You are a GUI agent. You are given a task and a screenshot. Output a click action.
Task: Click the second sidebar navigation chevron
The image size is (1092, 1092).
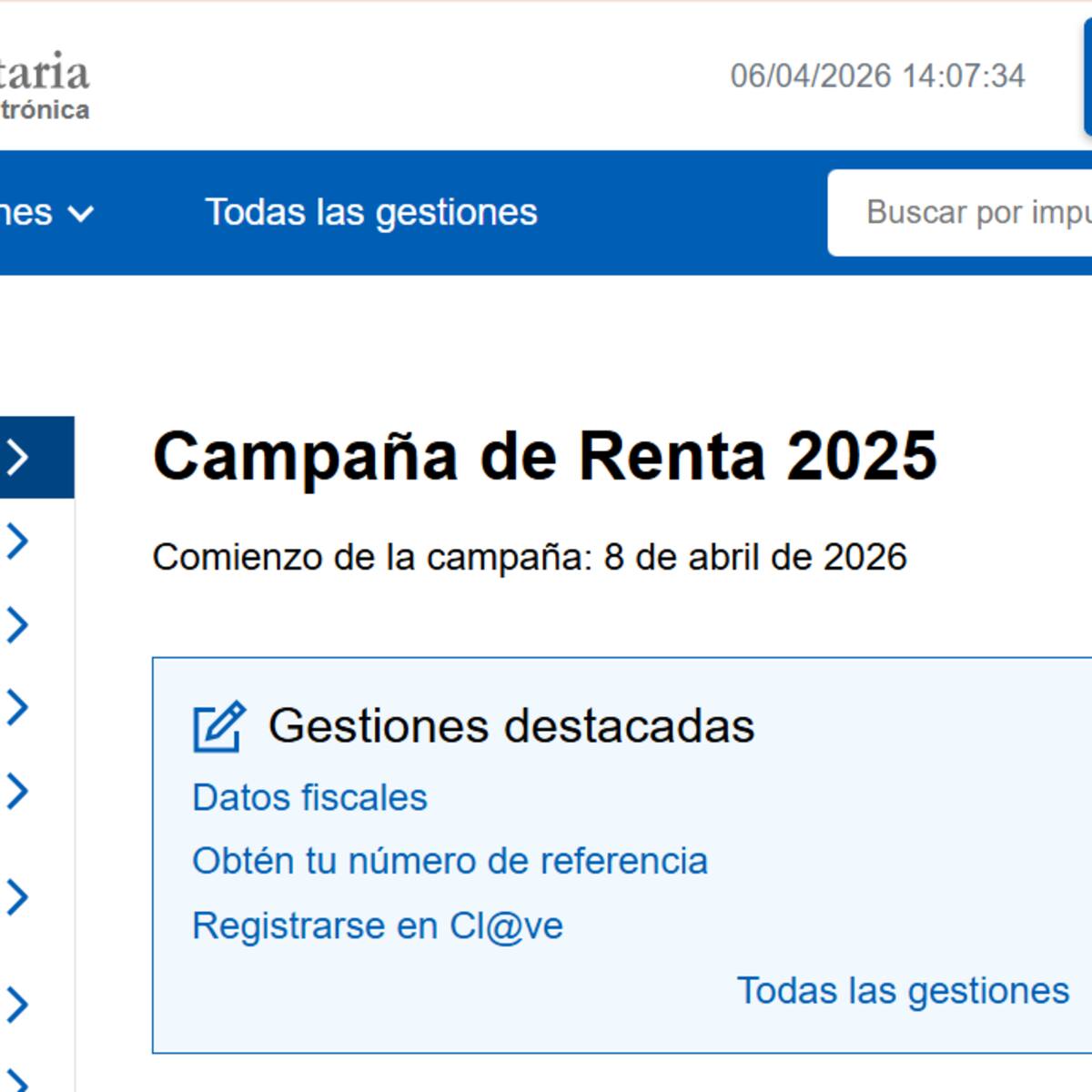coord(16,541)
